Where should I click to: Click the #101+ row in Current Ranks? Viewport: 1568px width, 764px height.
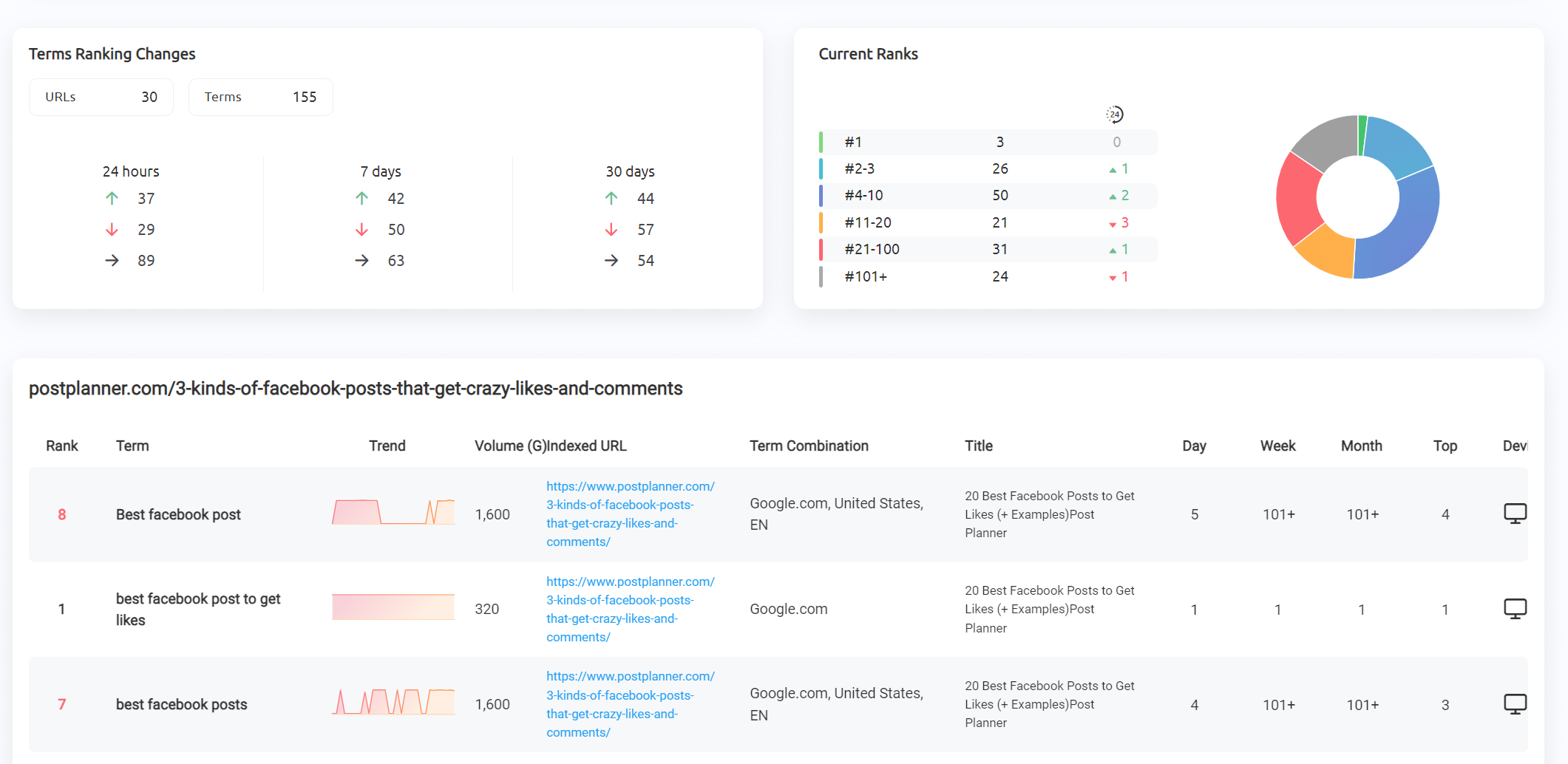click(x=988, y=276)
